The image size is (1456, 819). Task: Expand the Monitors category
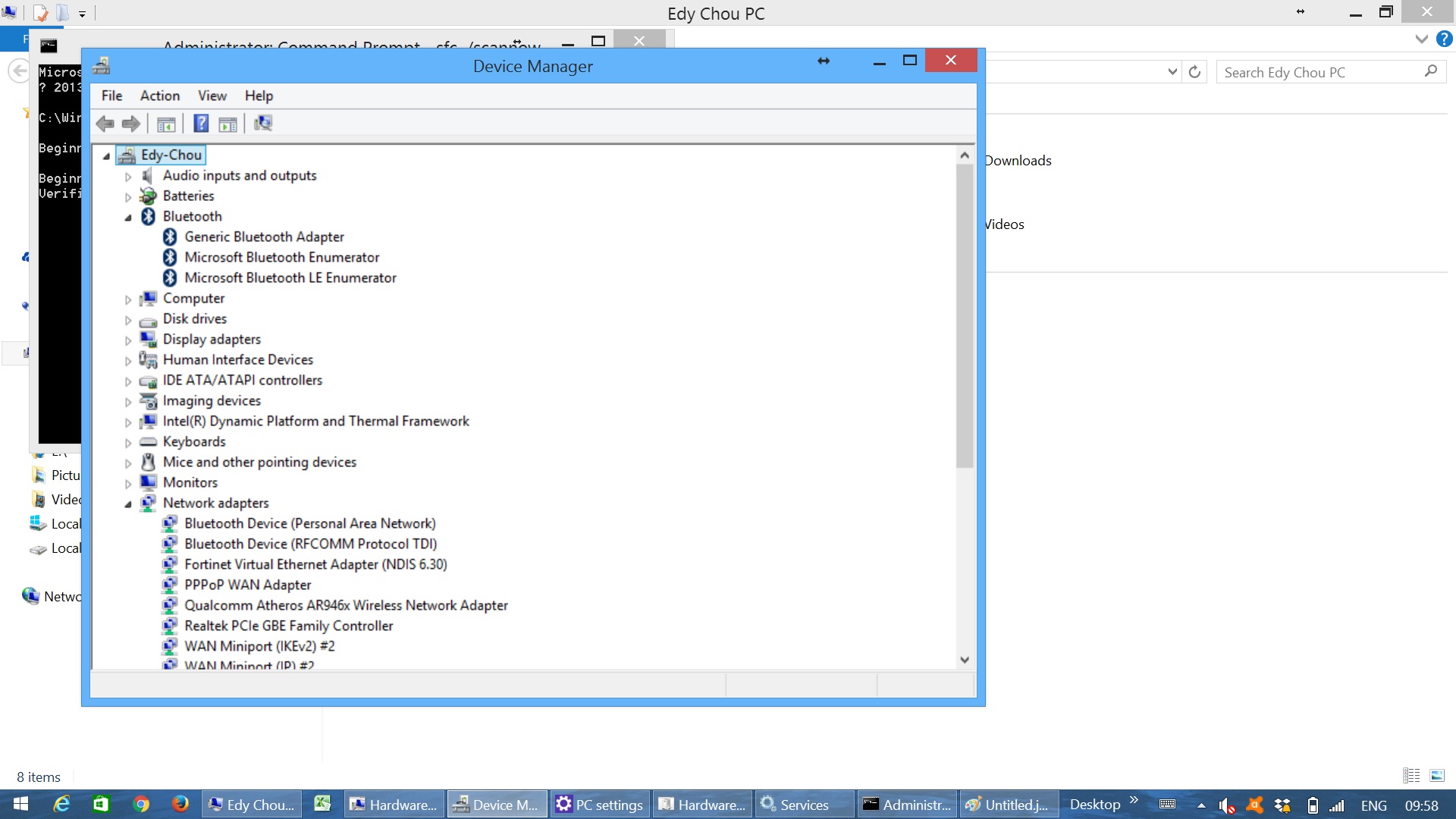click(128, 483)
